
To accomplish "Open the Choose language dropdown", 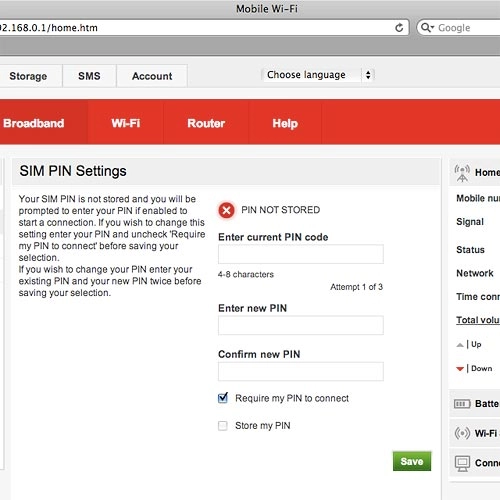I will (318, 75).
